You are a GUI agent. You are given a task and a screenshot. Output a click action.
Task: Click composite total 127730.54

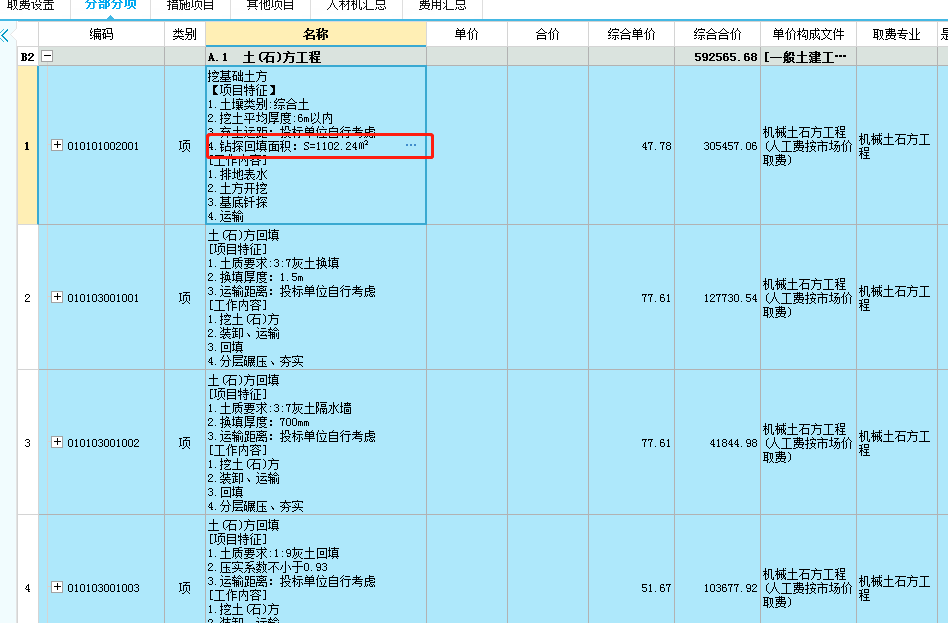[730, 298]
